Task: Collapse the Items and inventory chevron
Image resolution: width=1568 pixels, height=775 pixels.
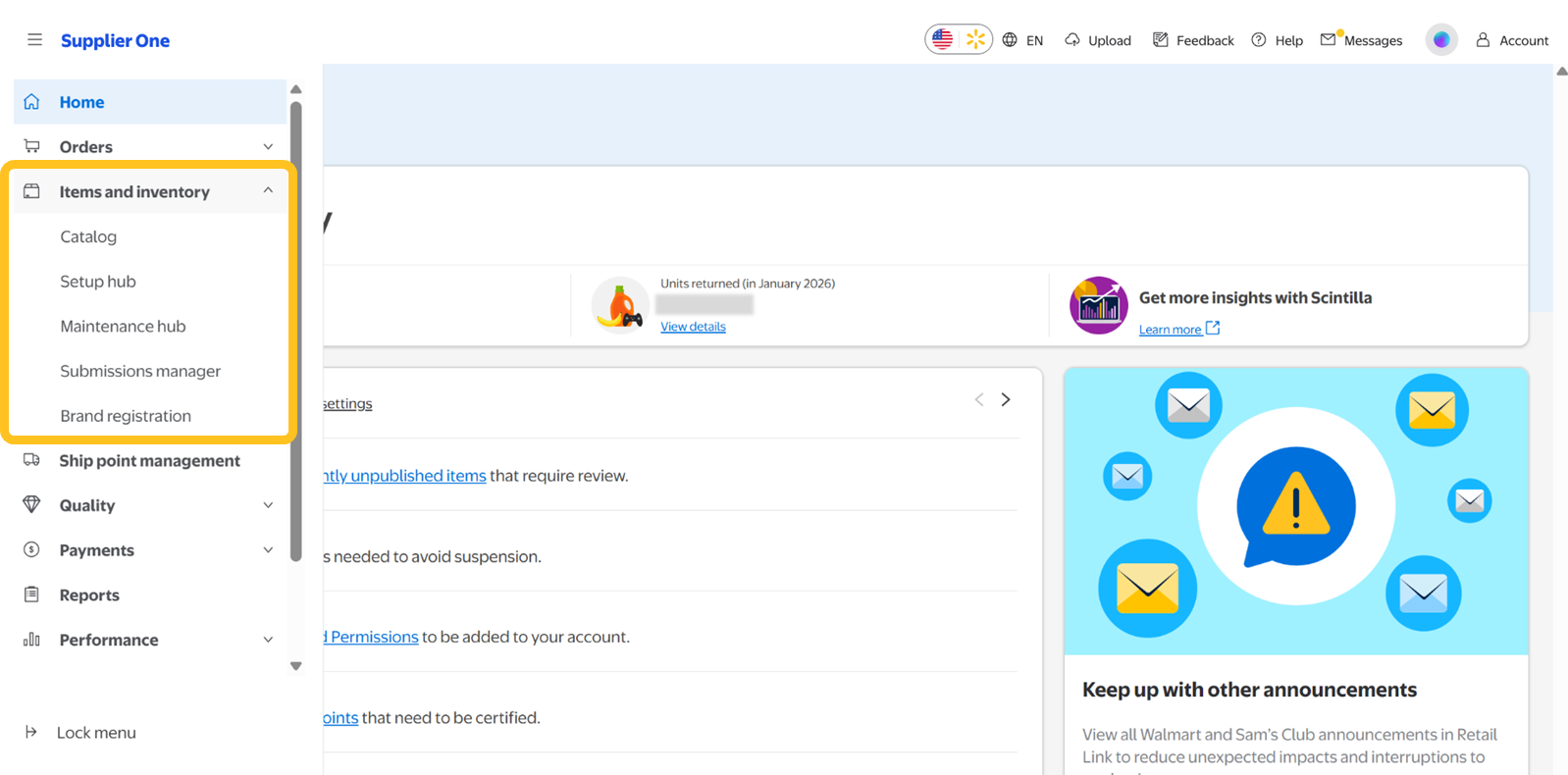Action: point(268,190)
